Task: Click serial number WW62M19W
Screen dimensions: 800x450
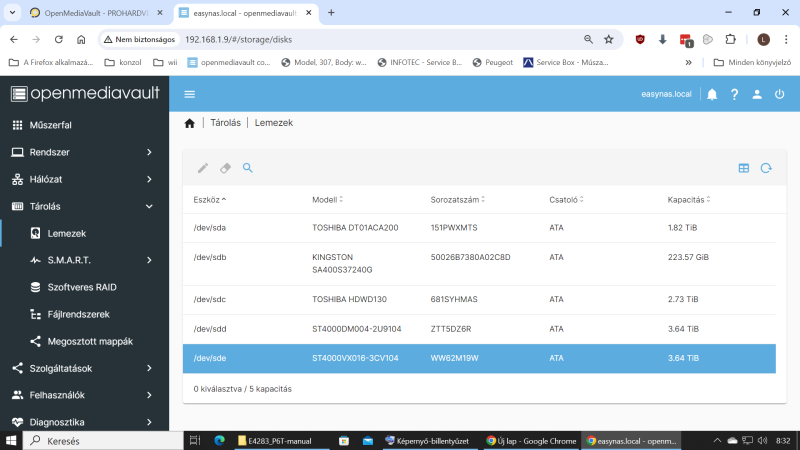Action: (x=455, y=358)
